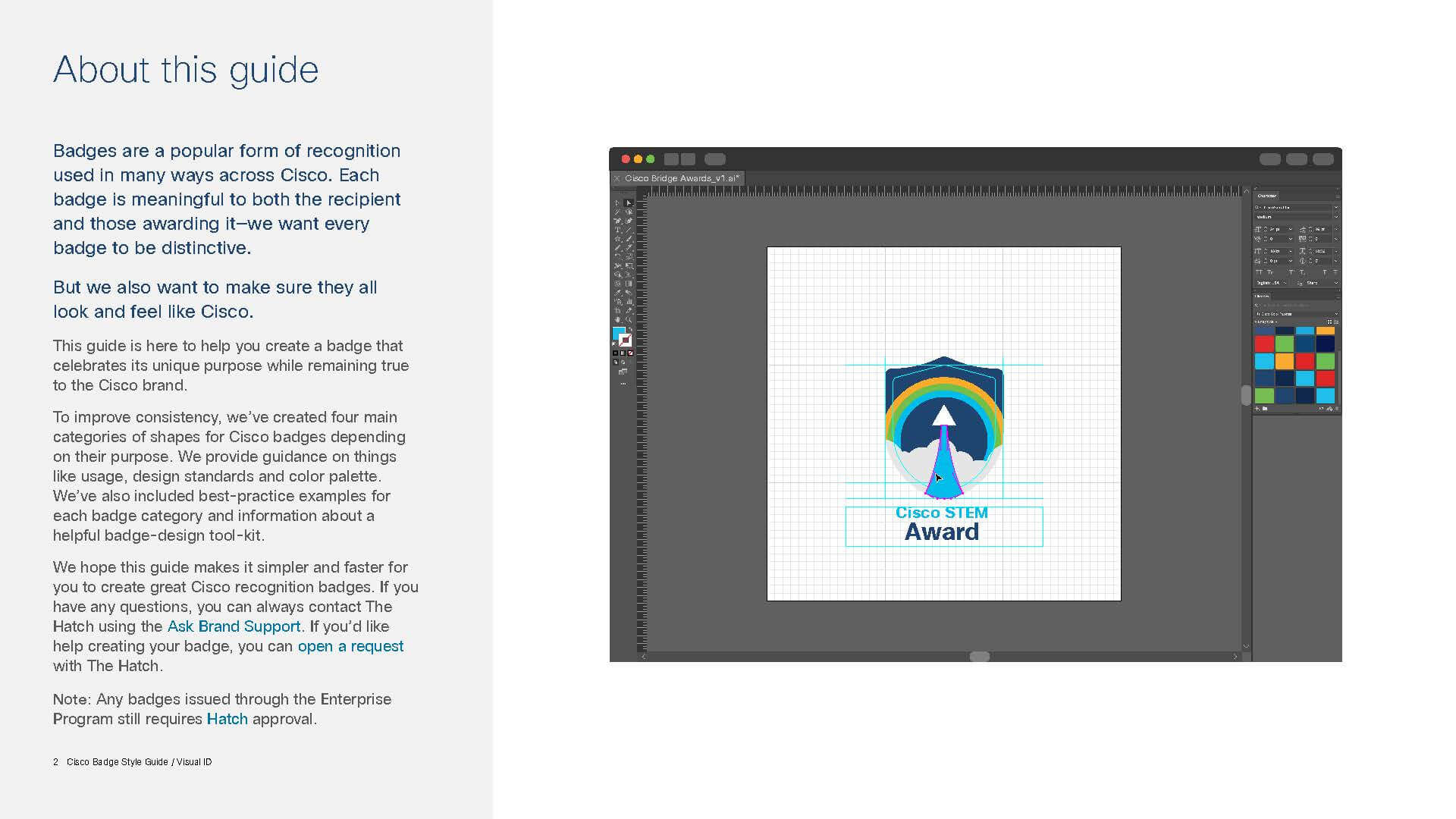Open the English language dropdown
Viewport: 1456px width, 819px height.
pos(1272,283)
